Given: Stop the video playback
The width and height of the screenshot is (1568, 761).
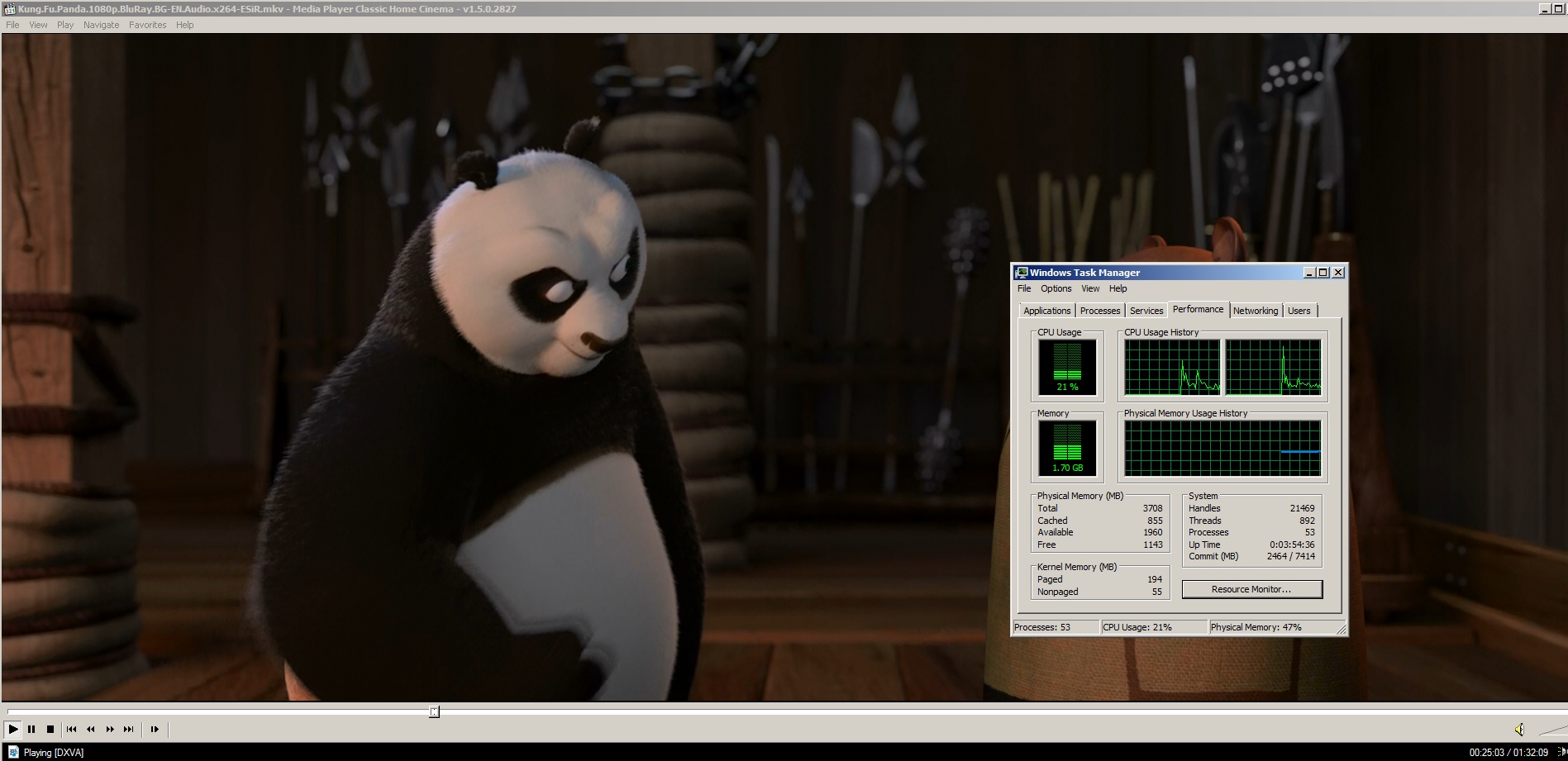Looking at the screenshot, I should 50,729.
